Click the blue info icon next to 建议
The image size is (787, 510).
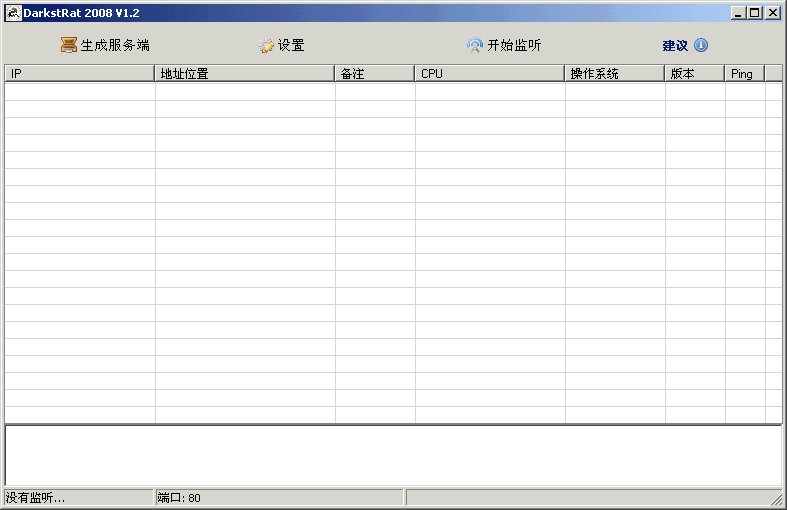tap(701, 45)
